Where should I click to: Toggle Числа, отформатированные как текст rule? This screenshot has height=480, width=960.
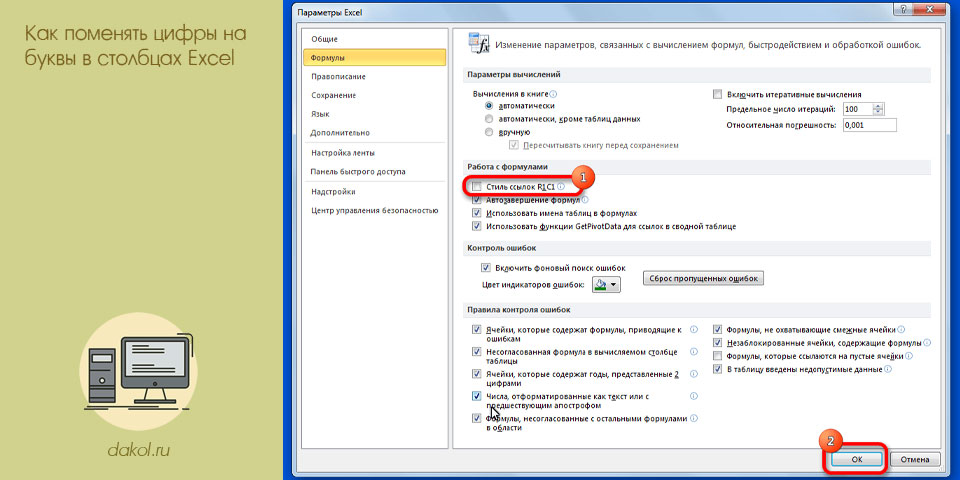477,396
